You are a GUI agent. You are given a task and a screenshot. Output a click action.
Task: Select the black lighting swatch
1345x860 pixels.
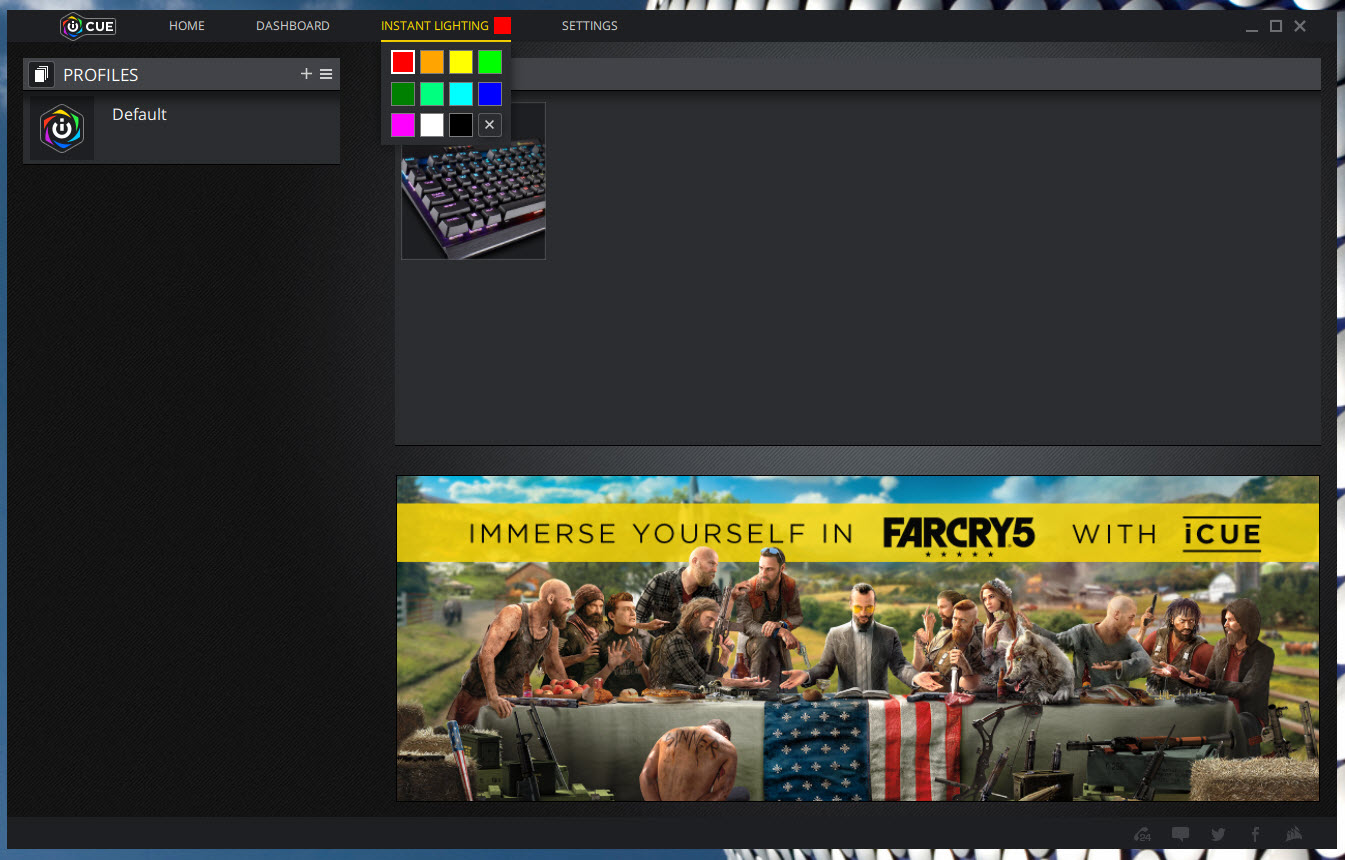[x=461, y=125]
